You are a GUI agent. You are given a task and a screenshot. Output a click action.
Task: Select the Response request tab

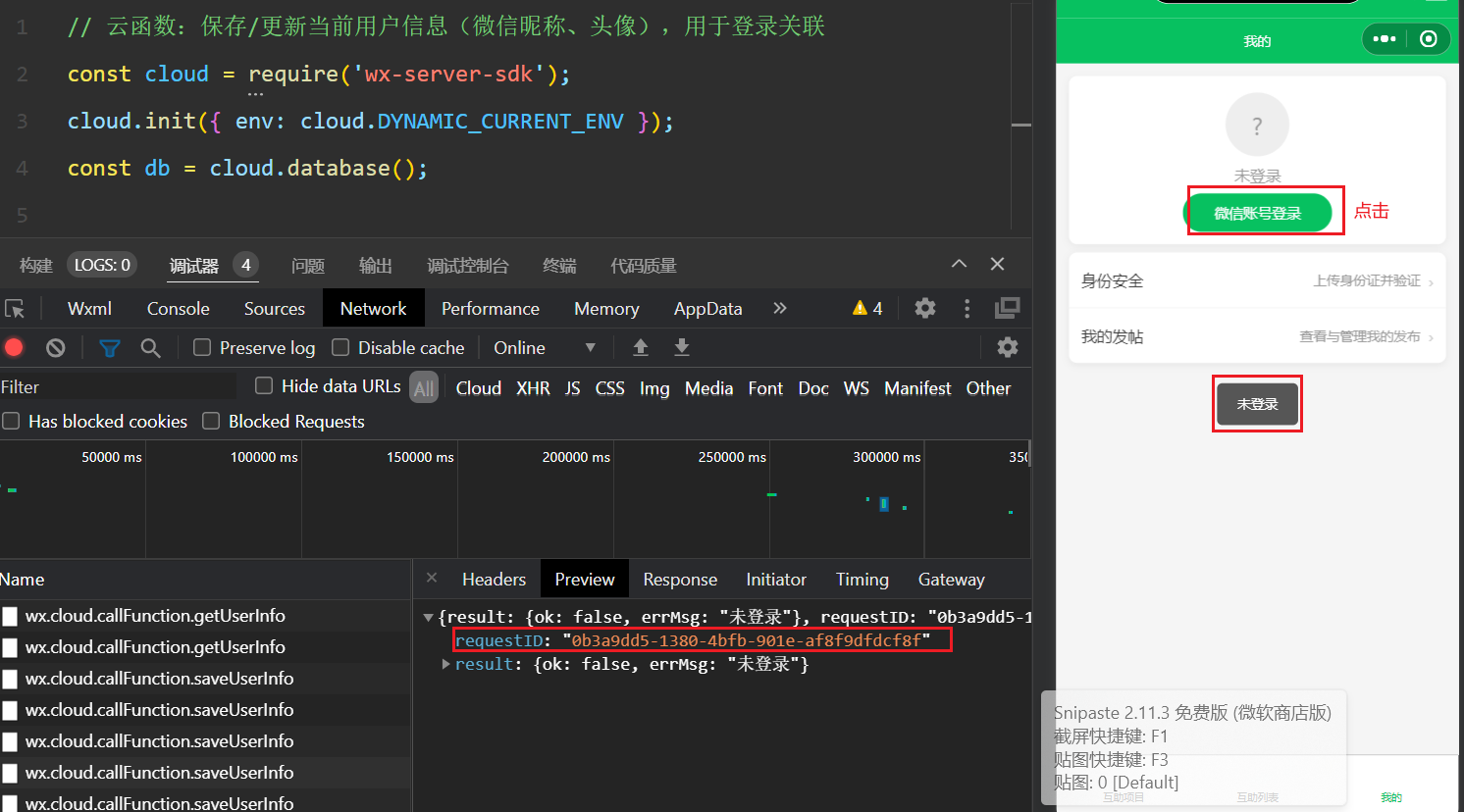(680, 580)
